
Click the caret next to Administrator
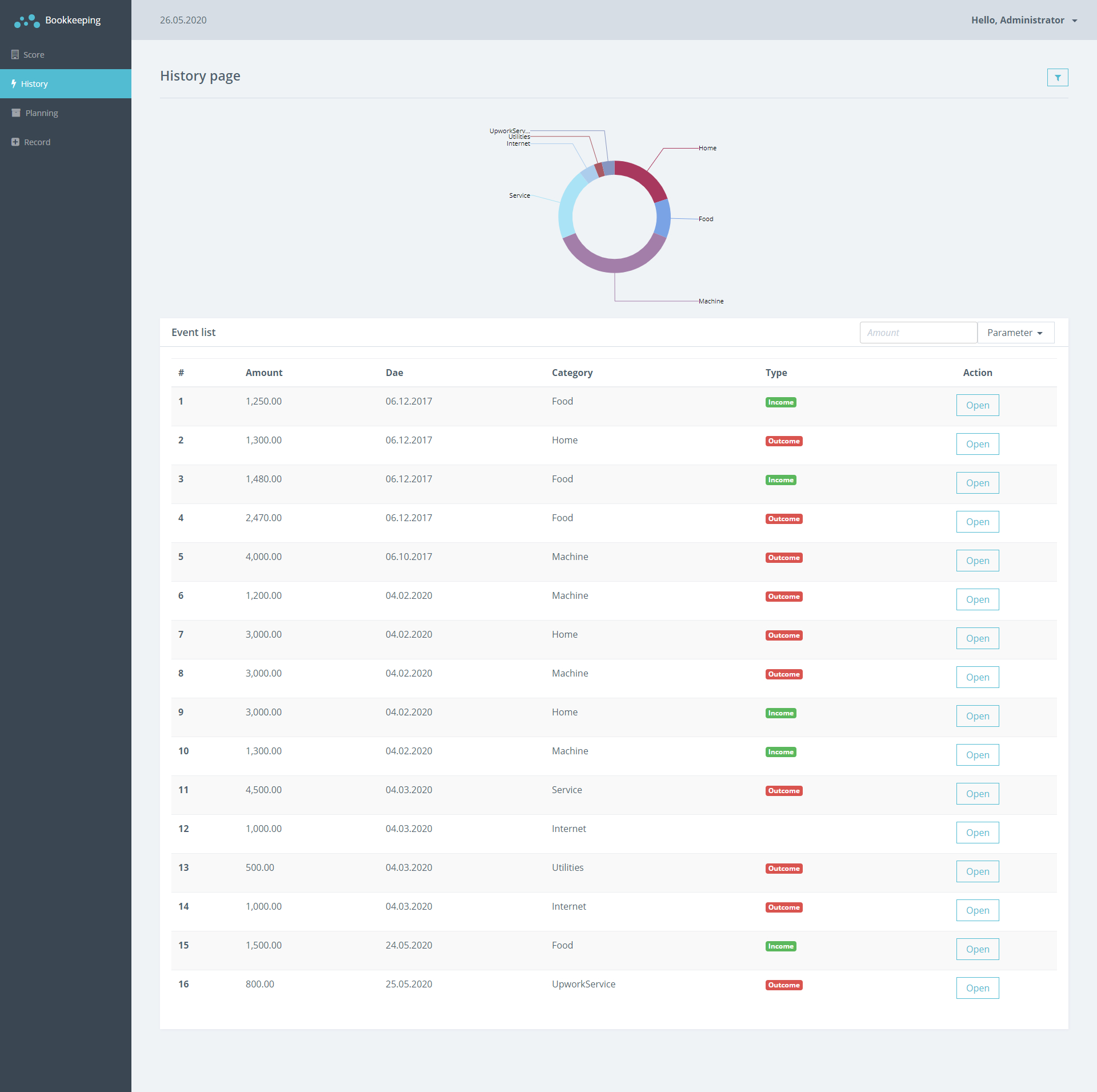point(1075,21)
